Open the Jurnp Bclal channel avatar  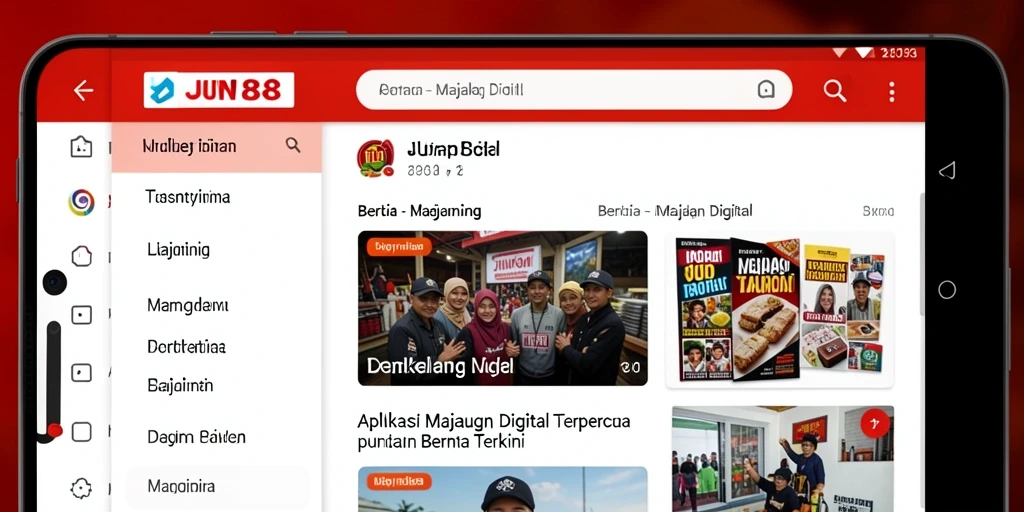(376, 158)
